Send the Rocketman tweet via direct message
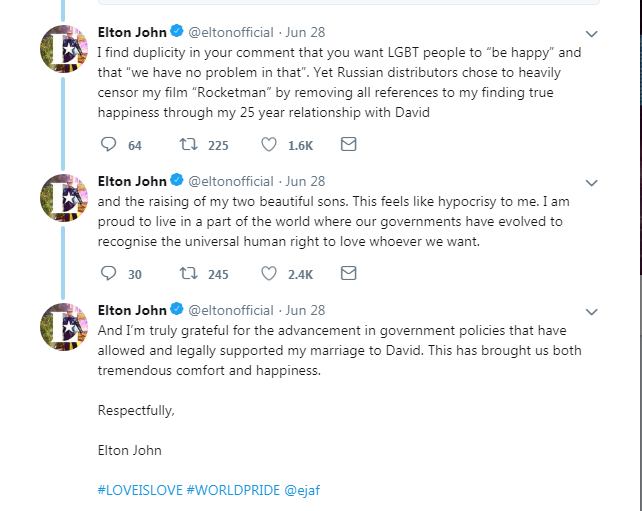 (x=348, y=144)
